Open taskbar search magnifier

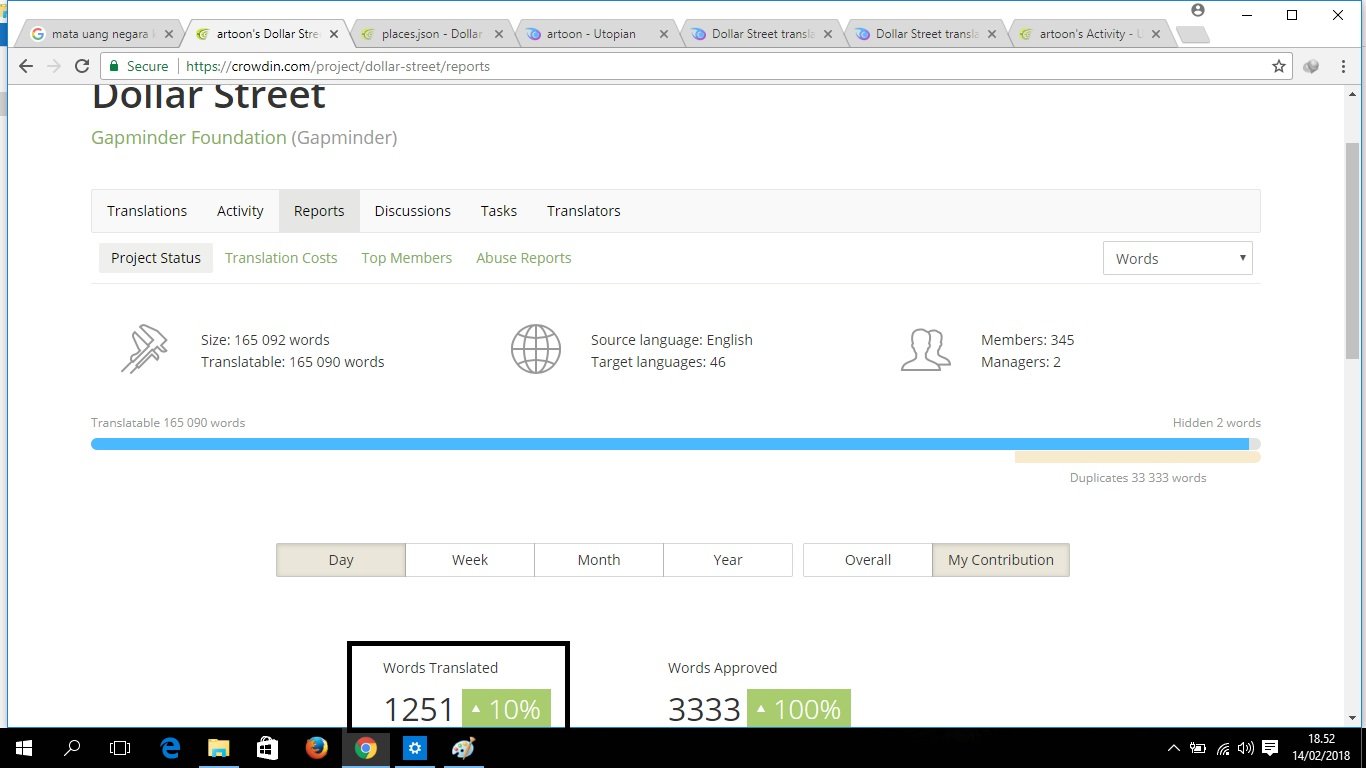(72, 748)
